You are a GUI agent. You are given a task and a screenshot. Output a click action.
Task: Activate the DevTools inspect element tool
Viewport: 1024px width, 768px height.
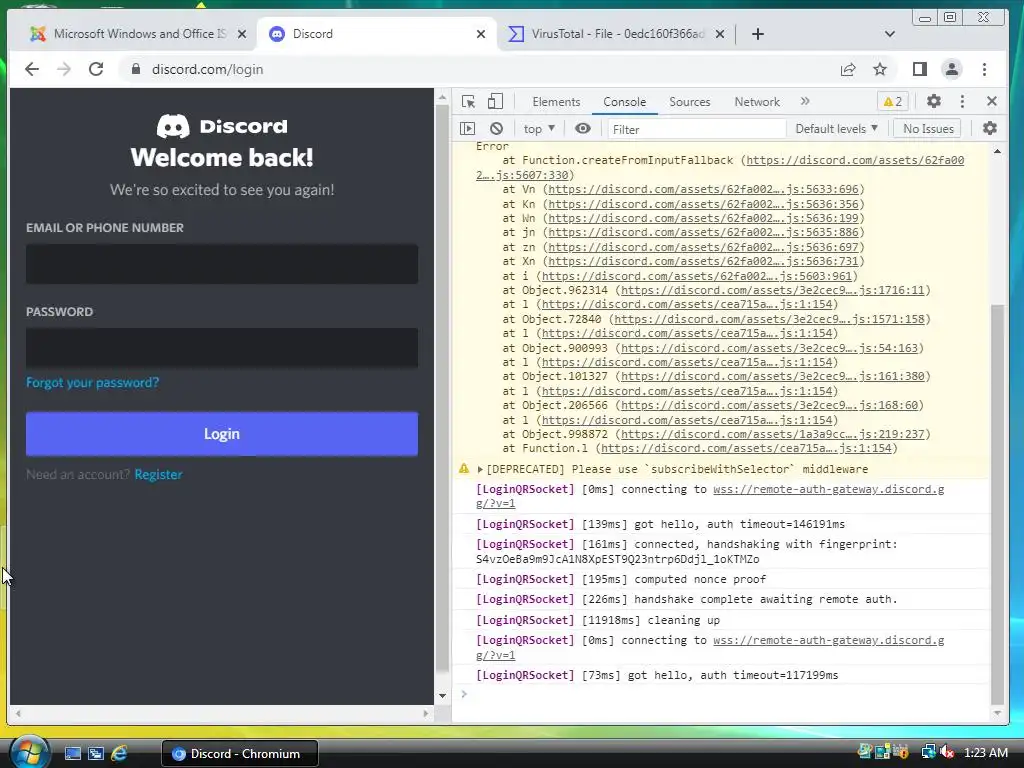pos(468,101)
